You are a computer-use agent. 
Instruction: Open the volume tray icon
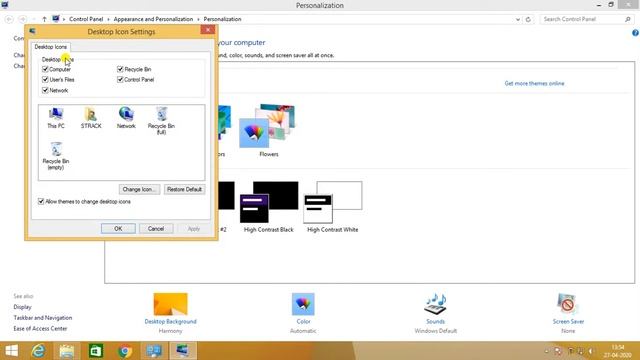point(590,351)
